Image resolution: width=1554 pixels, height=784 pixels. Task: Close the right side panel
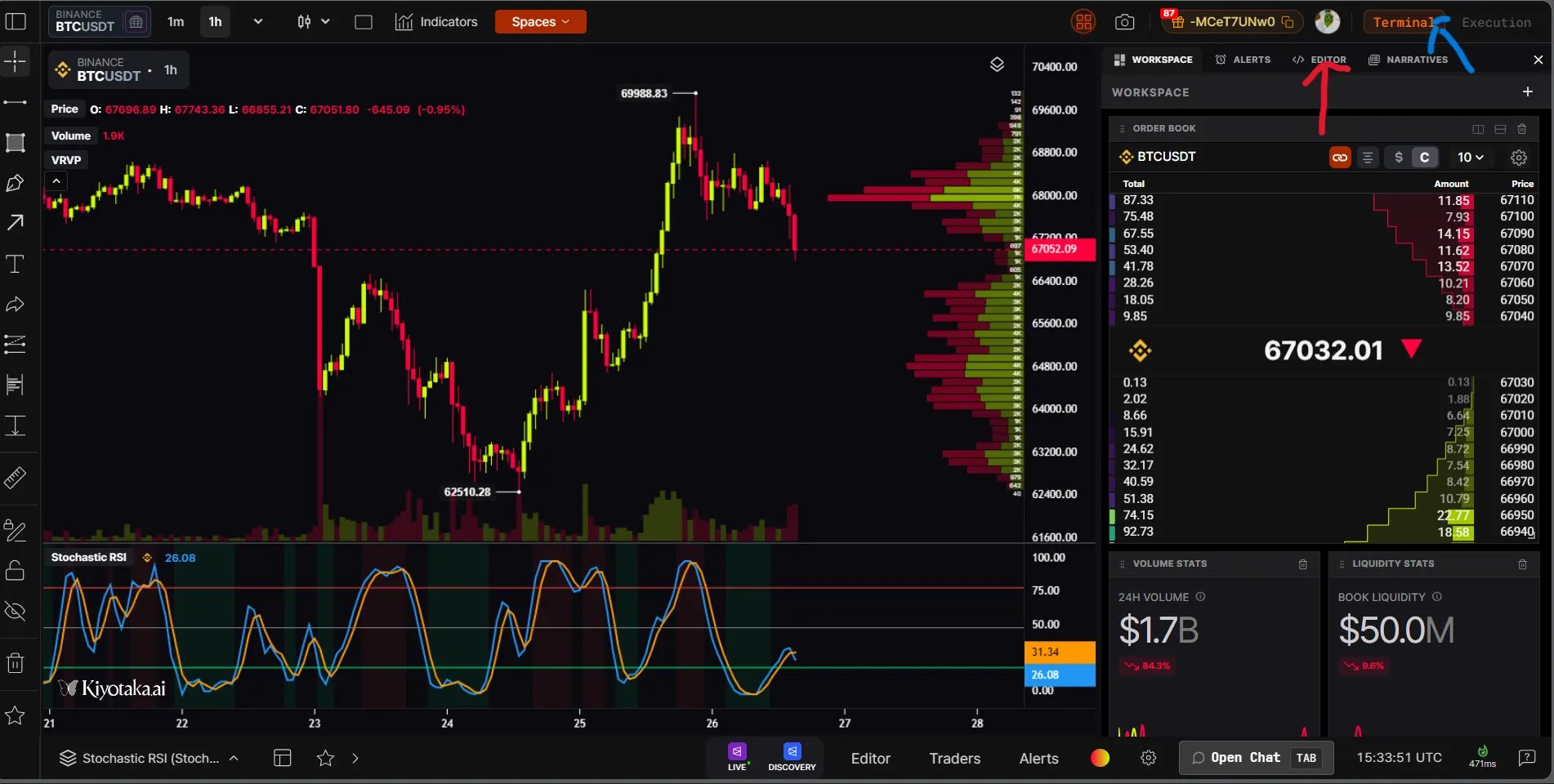(x=1538, y=60)
